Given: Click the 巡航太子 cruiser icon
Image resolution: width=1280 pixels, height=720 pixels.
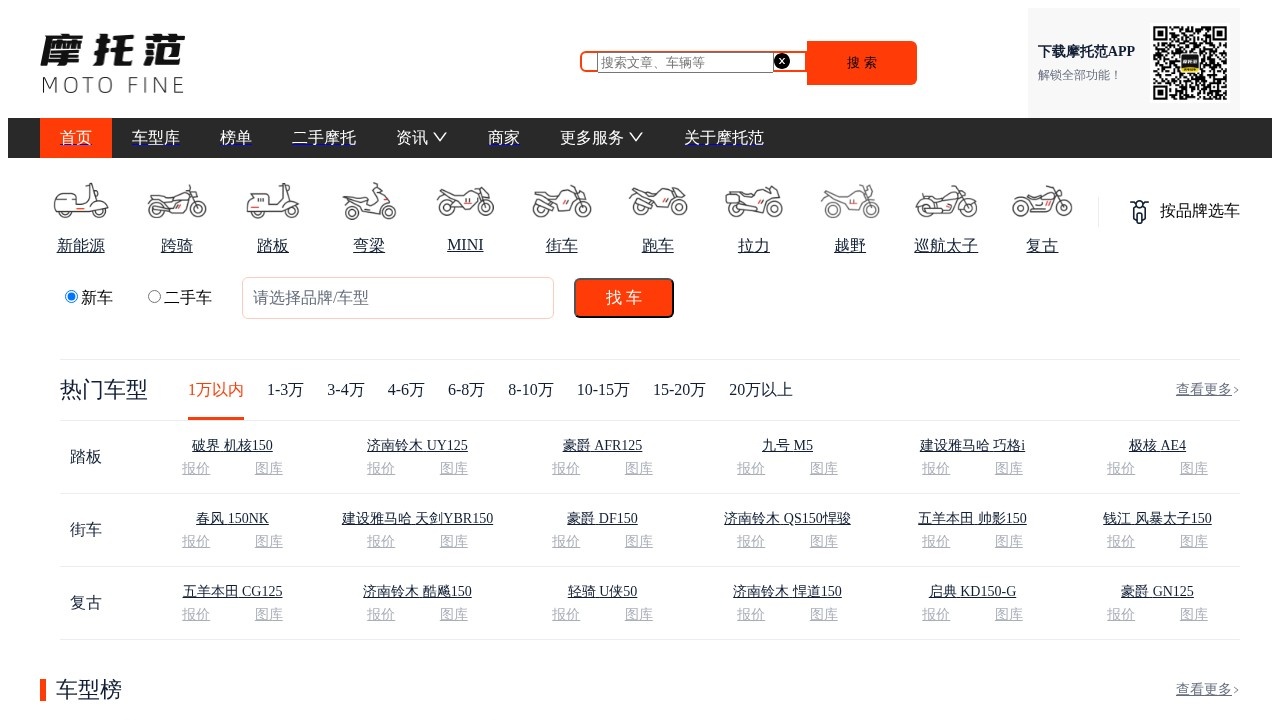Looking at the screenshot, I should 946,201.
